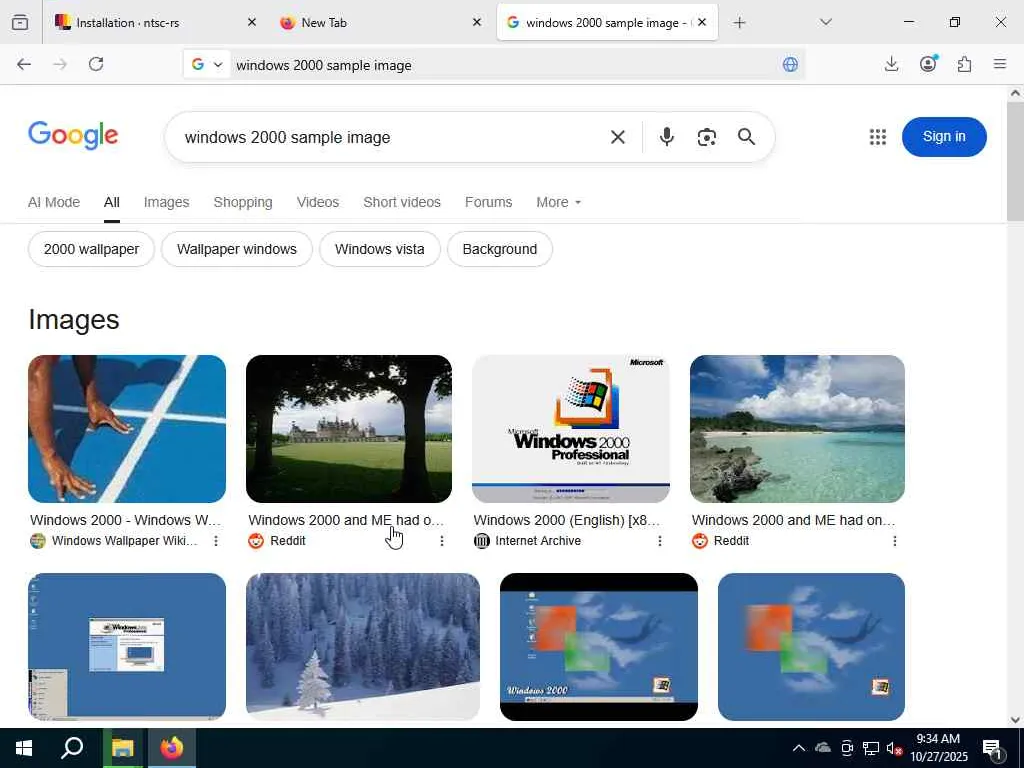1024x768 pixels.
Task: Open search engine chooser in address bar
Action: (x=207, y=64)
